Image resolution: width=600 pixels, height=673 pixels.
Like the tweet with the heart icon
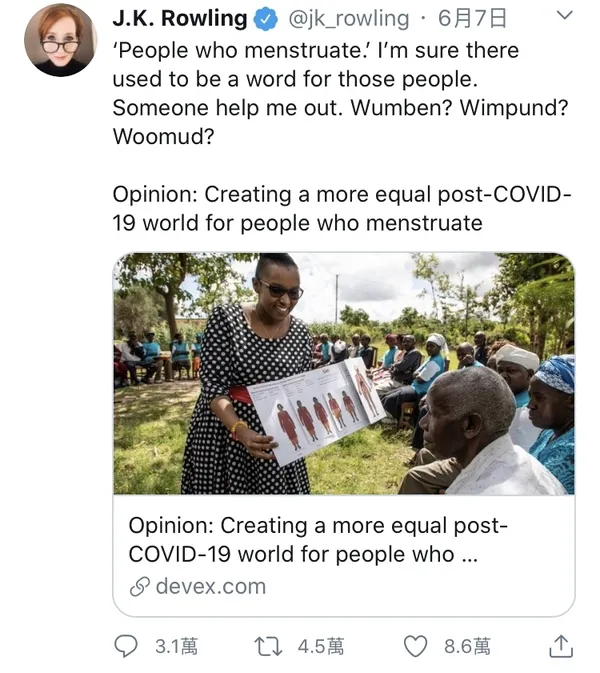415,646
